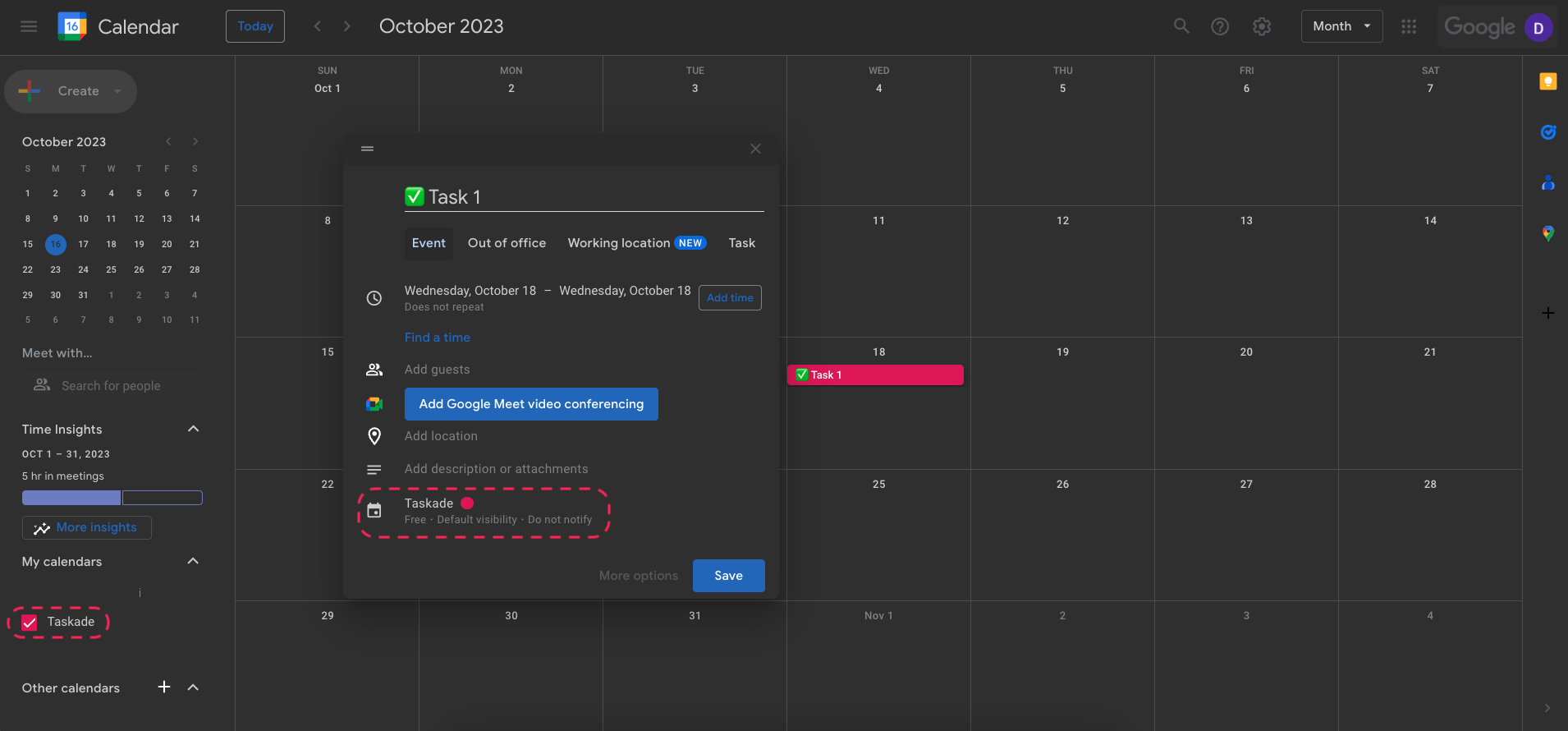Click Does not repeat text

pos(444,307)
